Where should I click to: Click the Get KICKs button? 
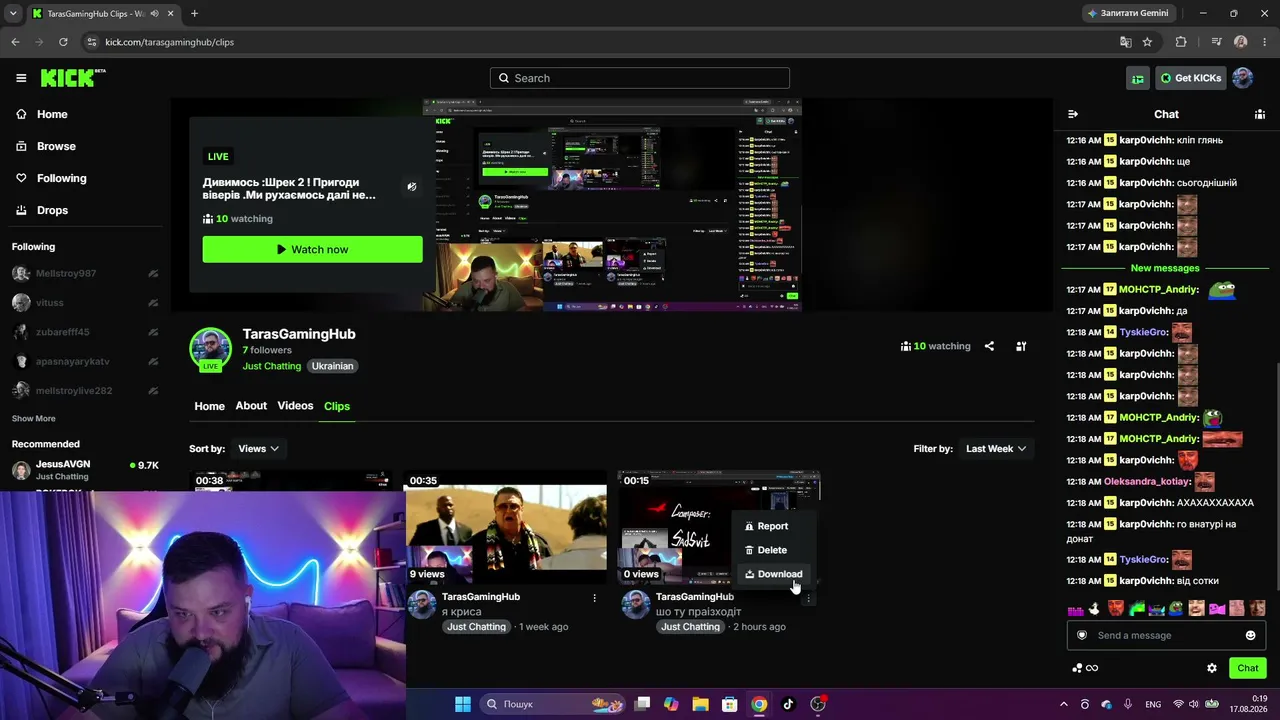(1190, 78)
